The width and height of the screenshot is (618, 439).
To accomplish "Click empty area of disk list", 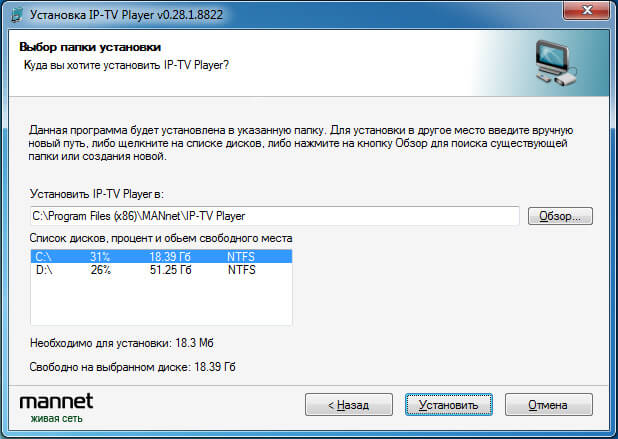I will coord(161,301).
